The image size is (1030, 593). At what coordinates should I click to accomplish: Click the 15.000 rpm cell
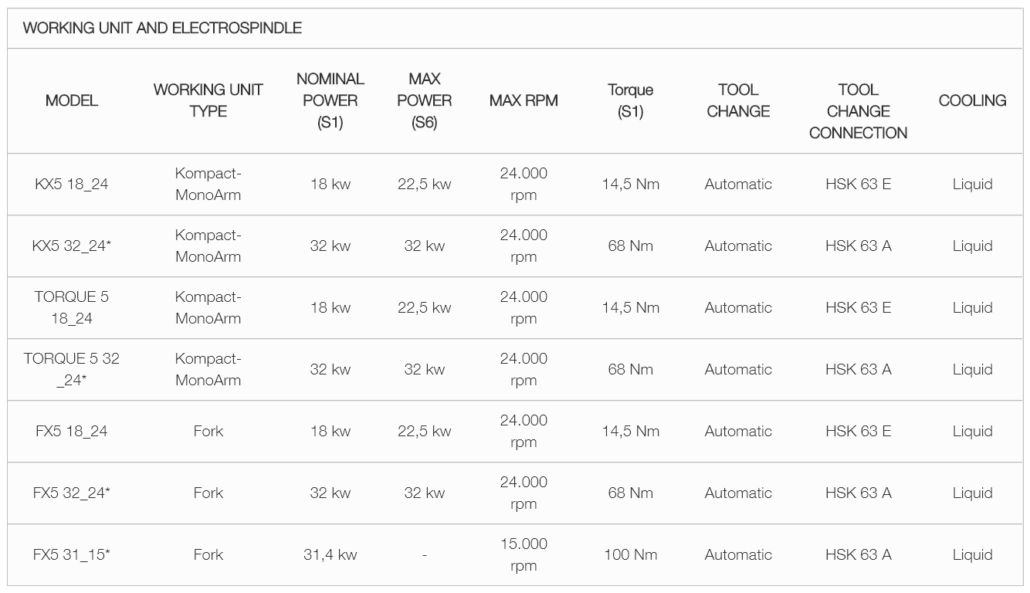(524, 555)
